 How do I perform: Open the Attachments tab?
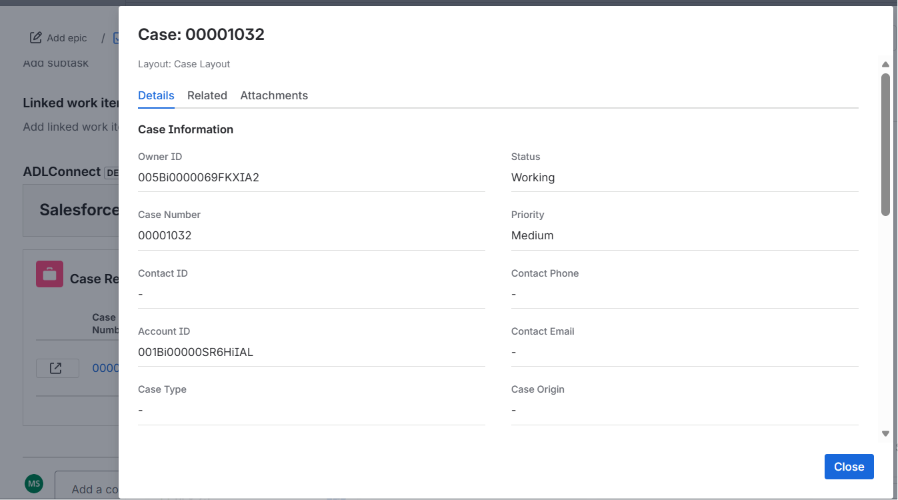click(x=274, y=96)
